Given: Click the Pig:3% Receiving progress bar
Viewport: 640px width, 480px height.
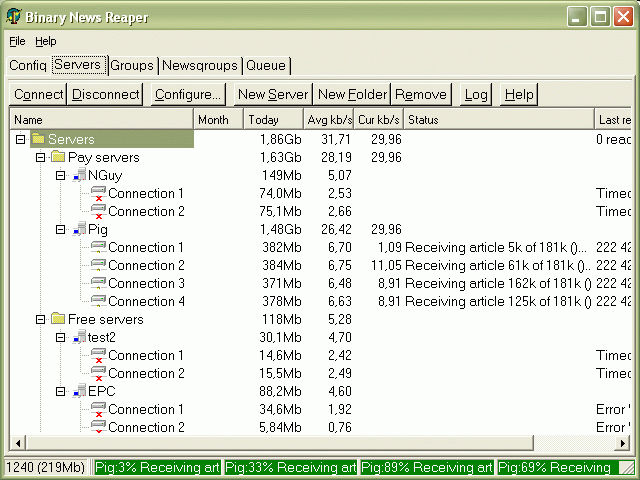Looking at the screenshot, I should pyautogui.click(x=157, y=467).
